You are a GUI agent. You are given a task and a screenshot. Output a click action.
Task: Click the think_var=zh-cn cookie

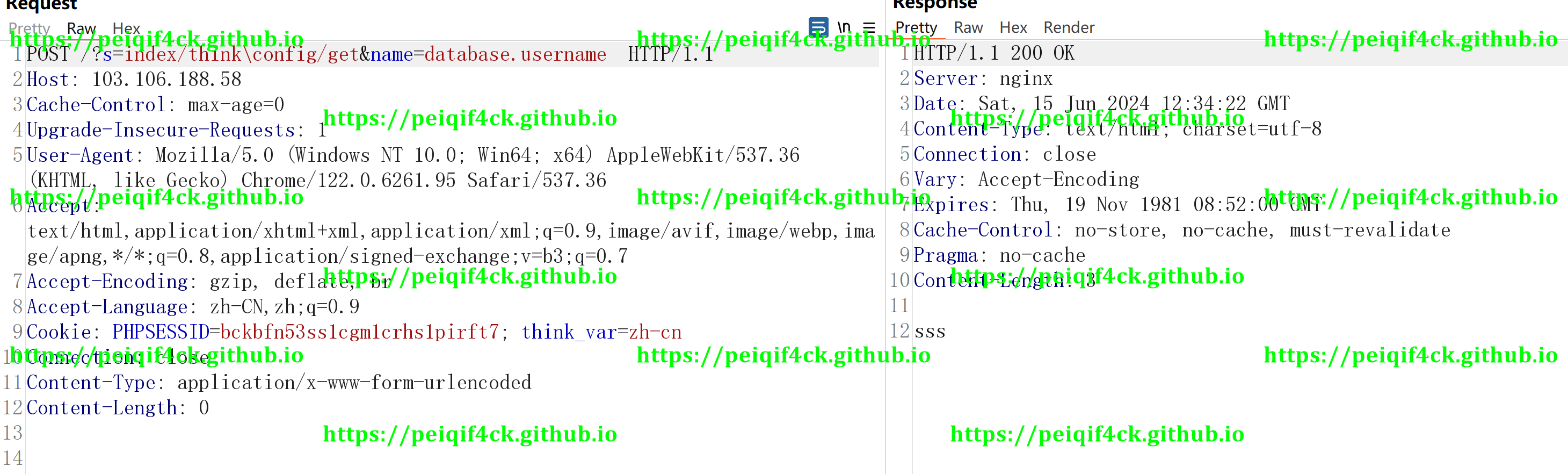601,332
